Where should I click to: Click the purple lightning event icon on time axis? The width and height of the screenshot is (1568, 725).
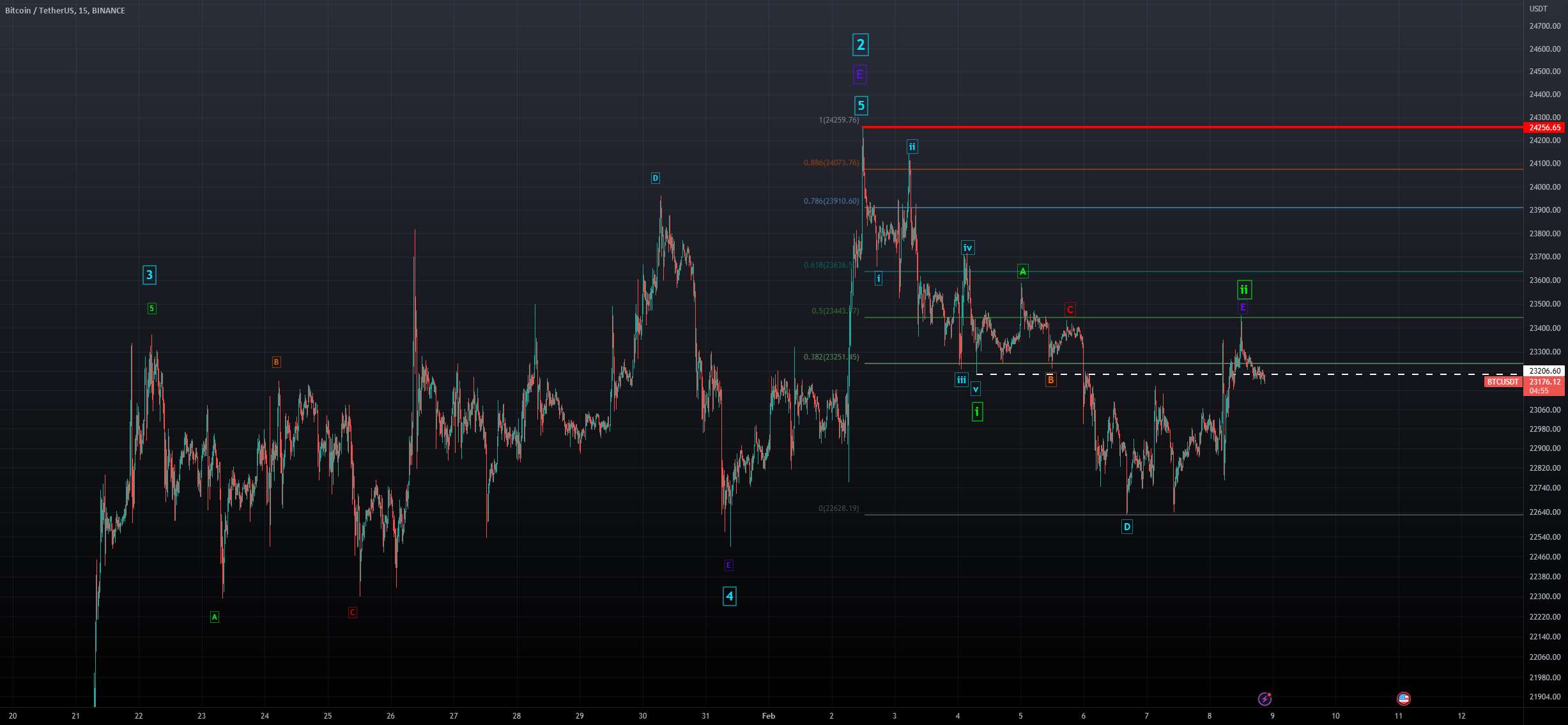(1264, 699)
